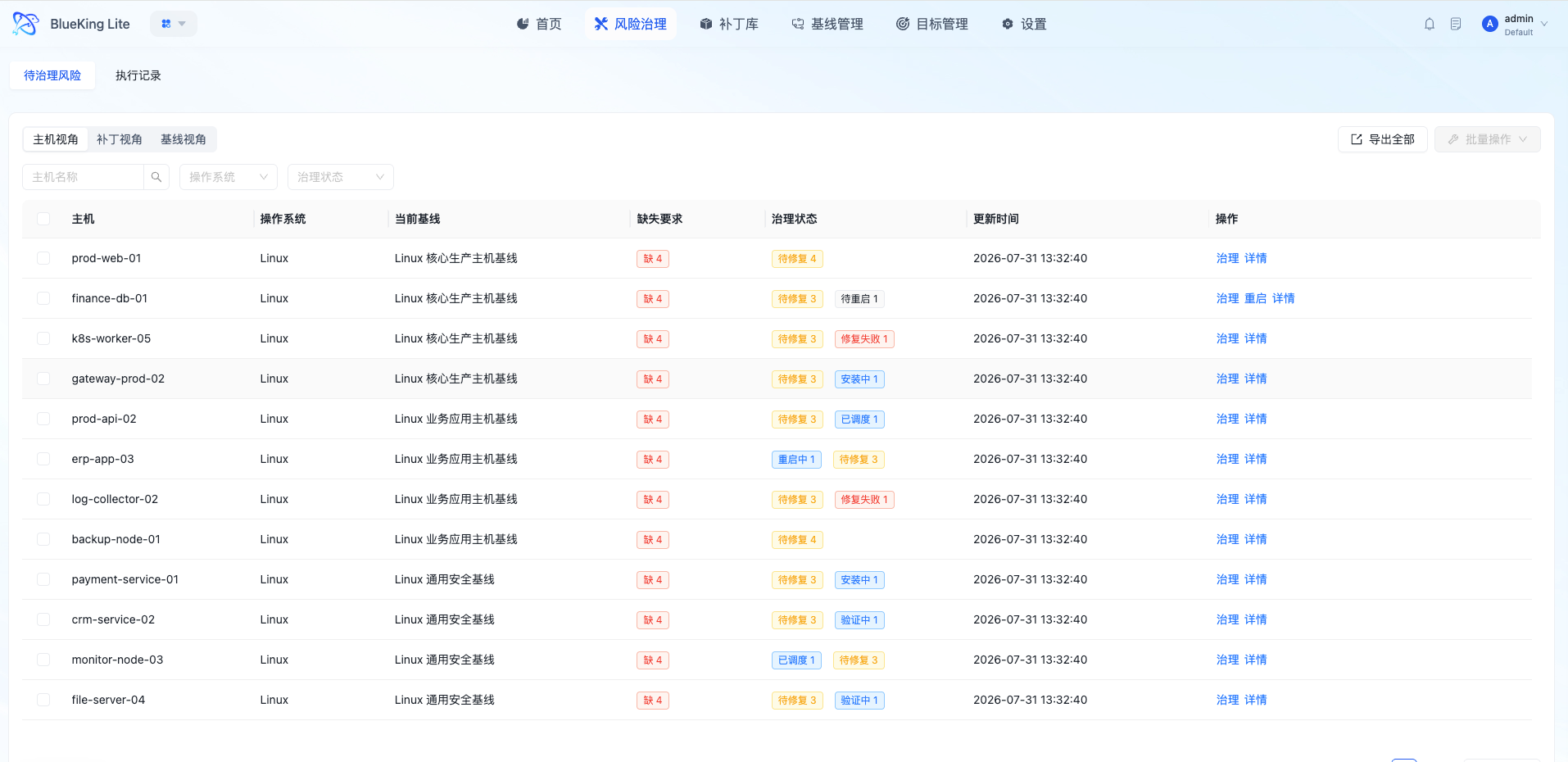Click the host name monitor-node-03
Image resolution: width=1568 pixels, height=762 pixels.
(117, 660)
